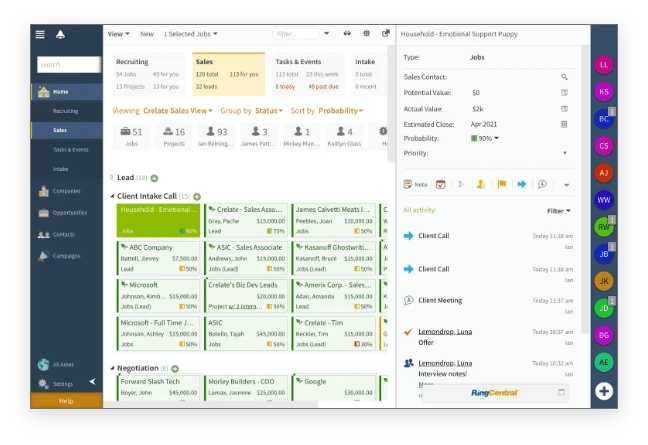The image size is (648, 445).
Task: Click the play triangle icon in activity bar
Action: [x=461, y=184]
